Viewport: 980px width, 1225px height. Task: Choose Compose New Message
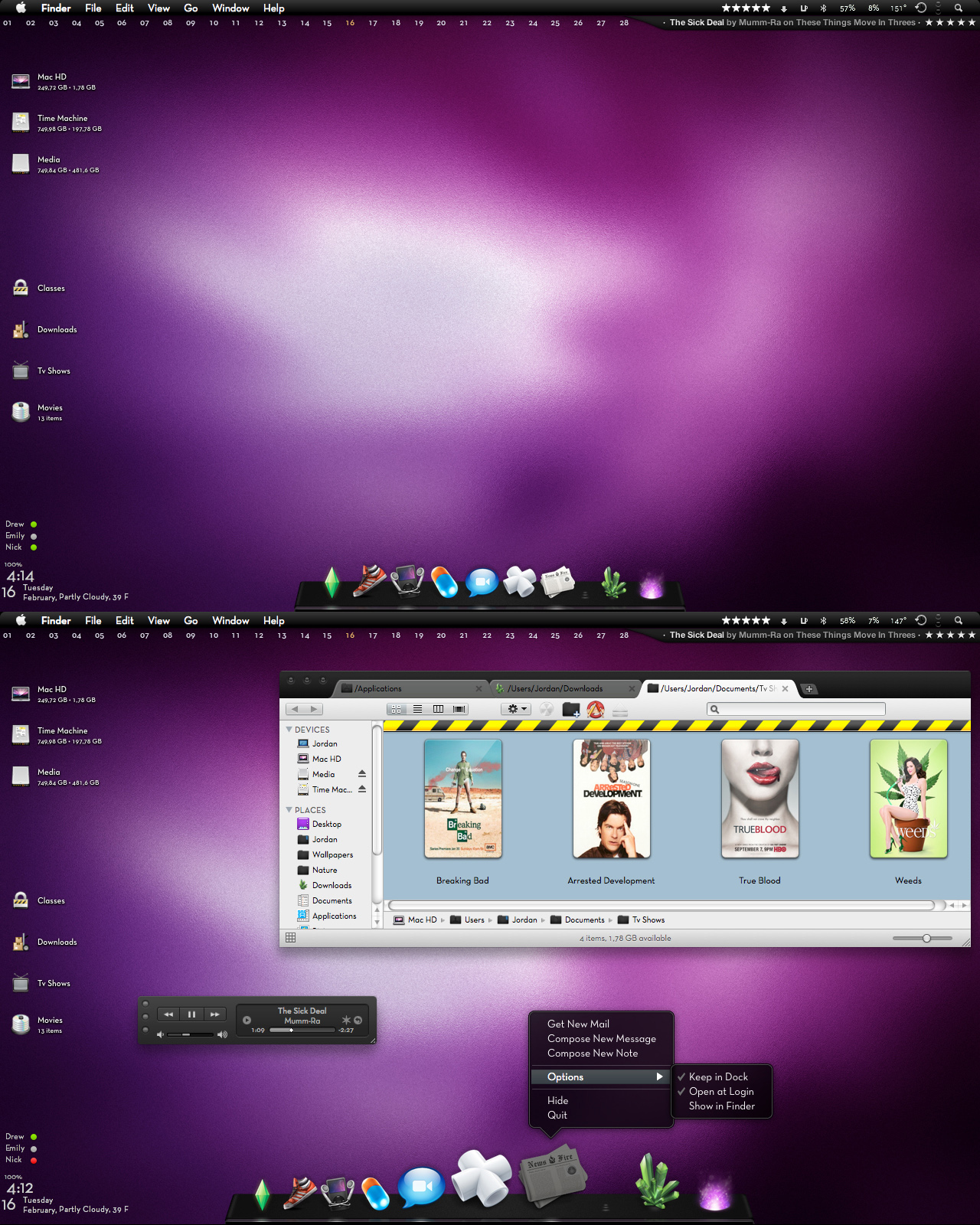(601, 1038)
